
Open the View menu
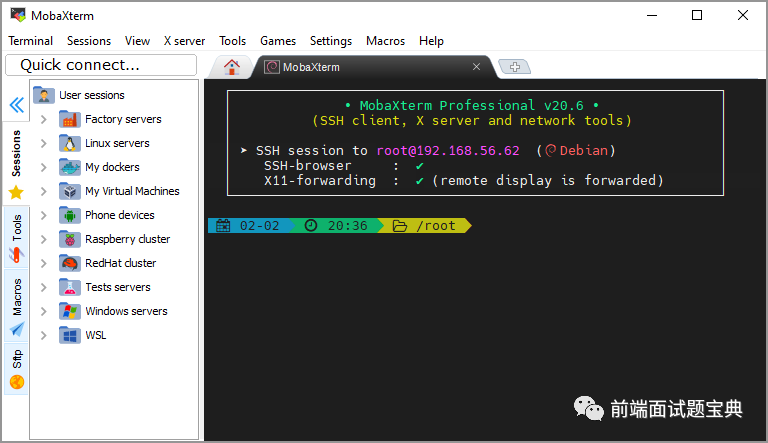coord(137,41)
